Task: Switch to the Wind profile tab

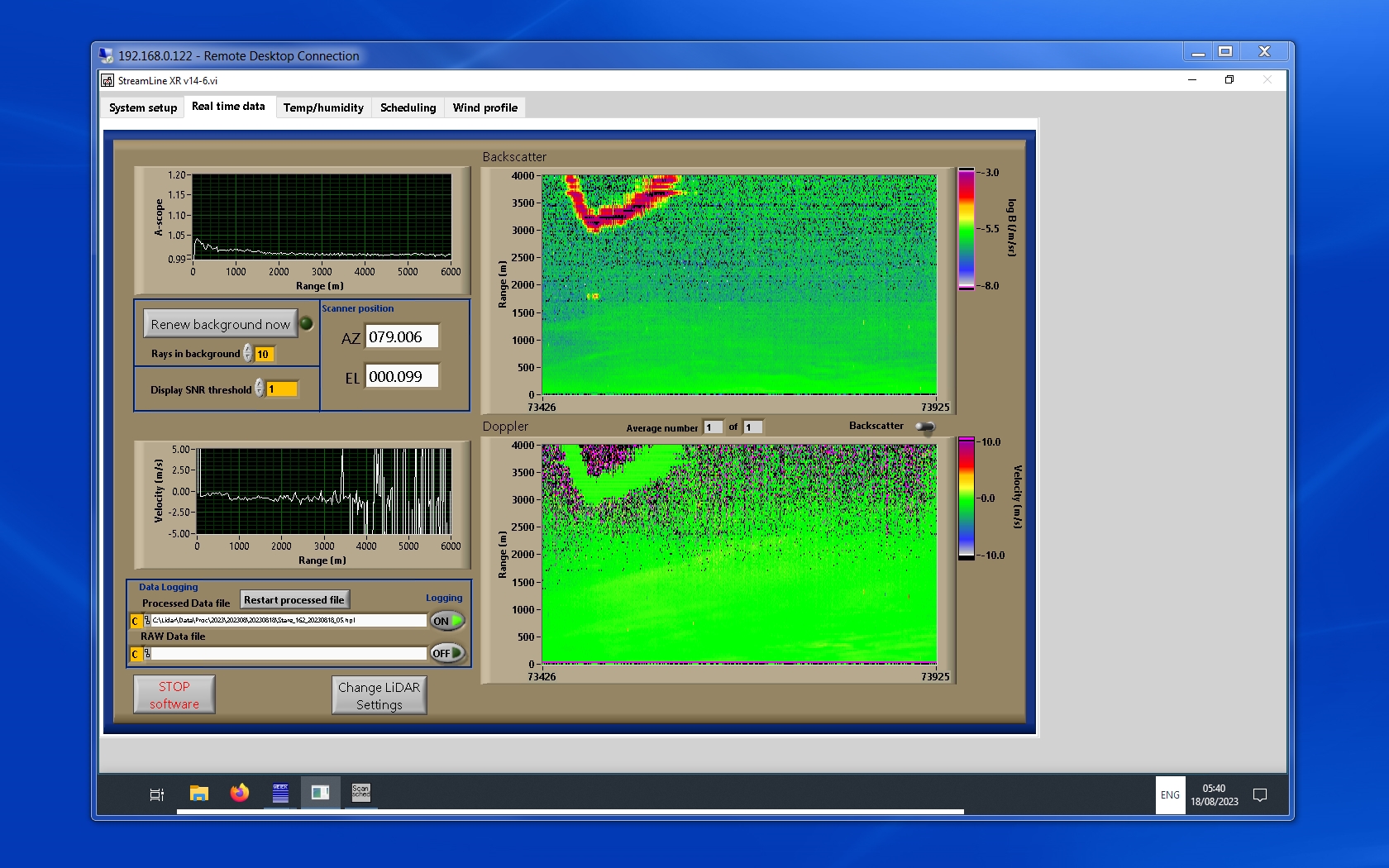Action: [x=484, y=107]
